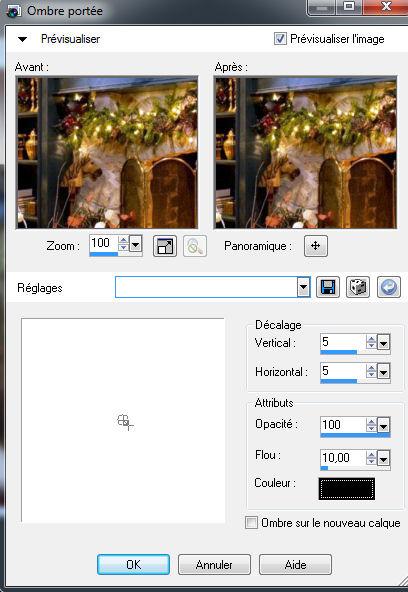
Task: Open the Réglages presets dropdown
Action: pyautogui.click(x=303, y=287)
